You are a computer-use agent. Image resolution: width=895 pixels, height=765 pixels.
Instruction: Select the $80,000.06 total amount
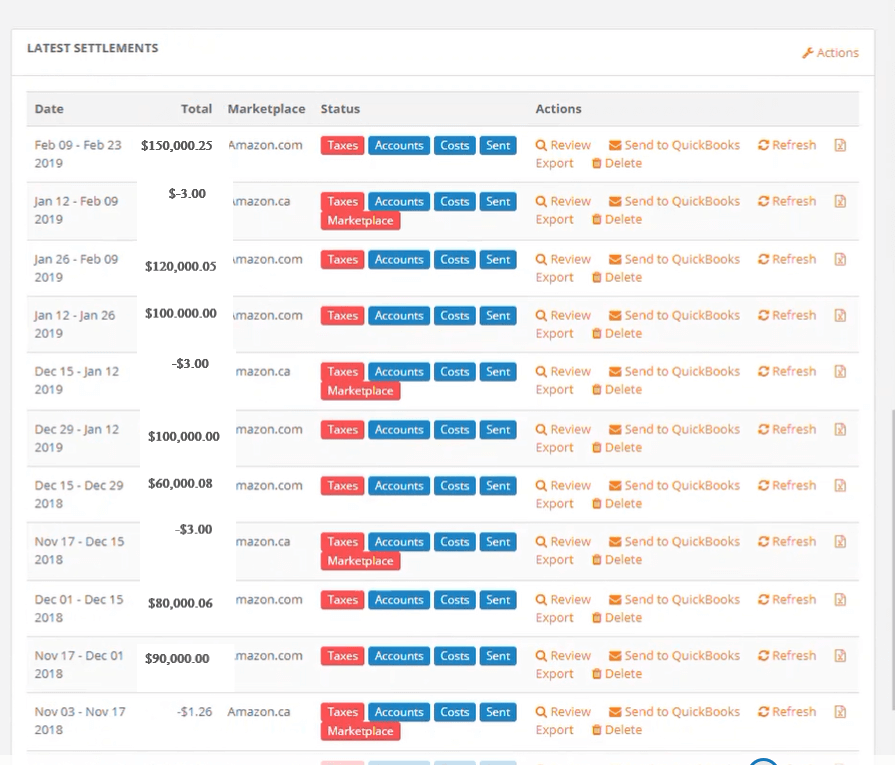click(x=180, y=603)
